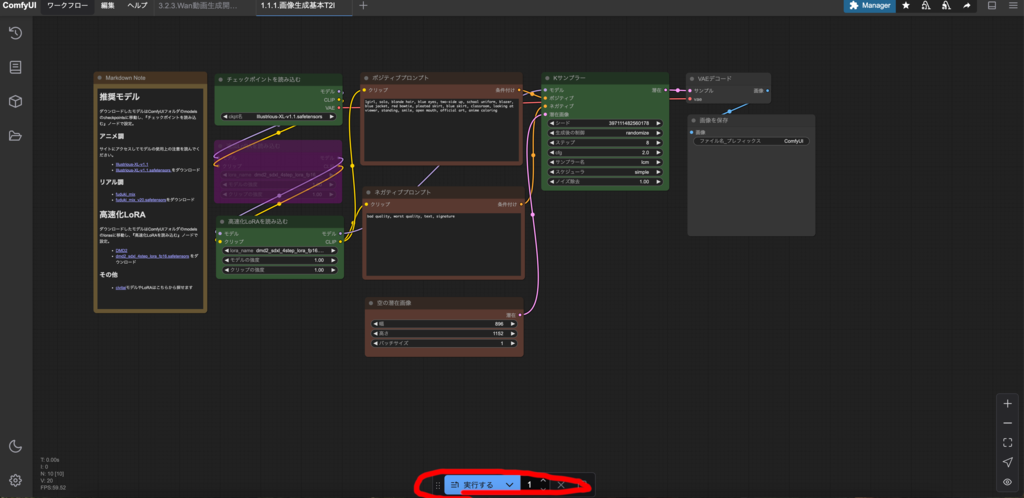Toggle dark theme moon icon
Image resolution: width=1024 pixels, height=498 pixels.
click(x=15, y=446)
